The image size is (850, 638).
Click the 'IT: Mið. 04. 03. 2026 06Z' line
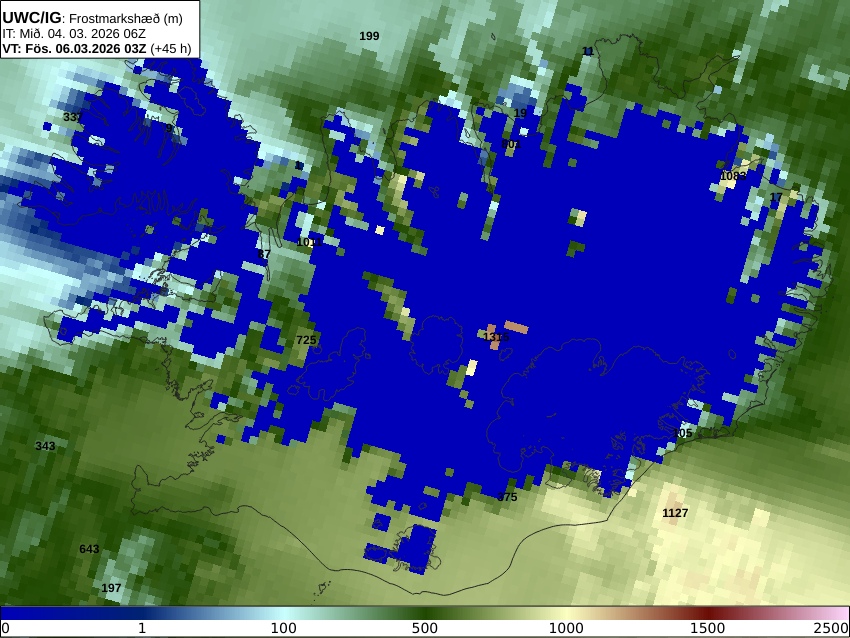[74, 34]
